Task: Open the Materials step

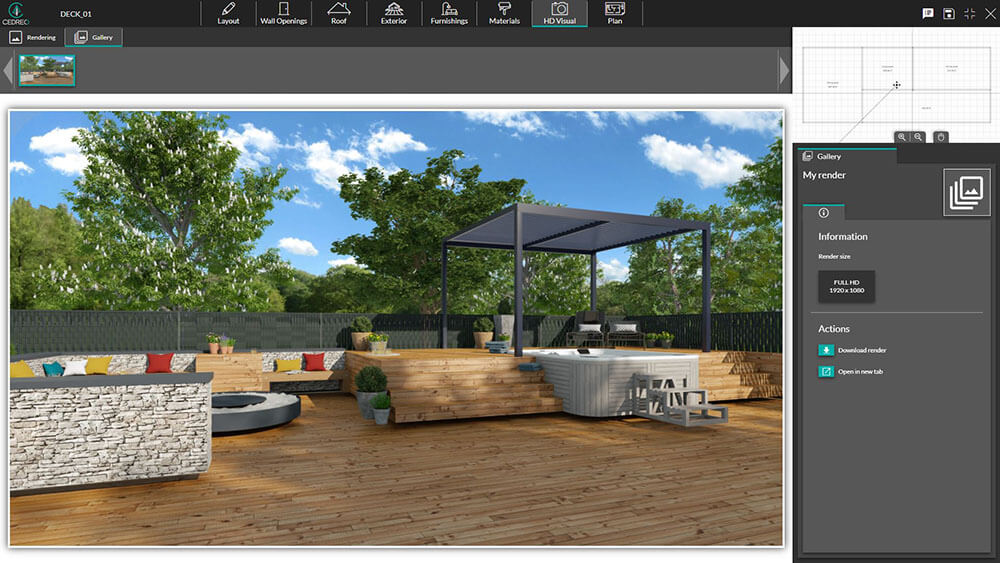Action: (x=504, y=13)
